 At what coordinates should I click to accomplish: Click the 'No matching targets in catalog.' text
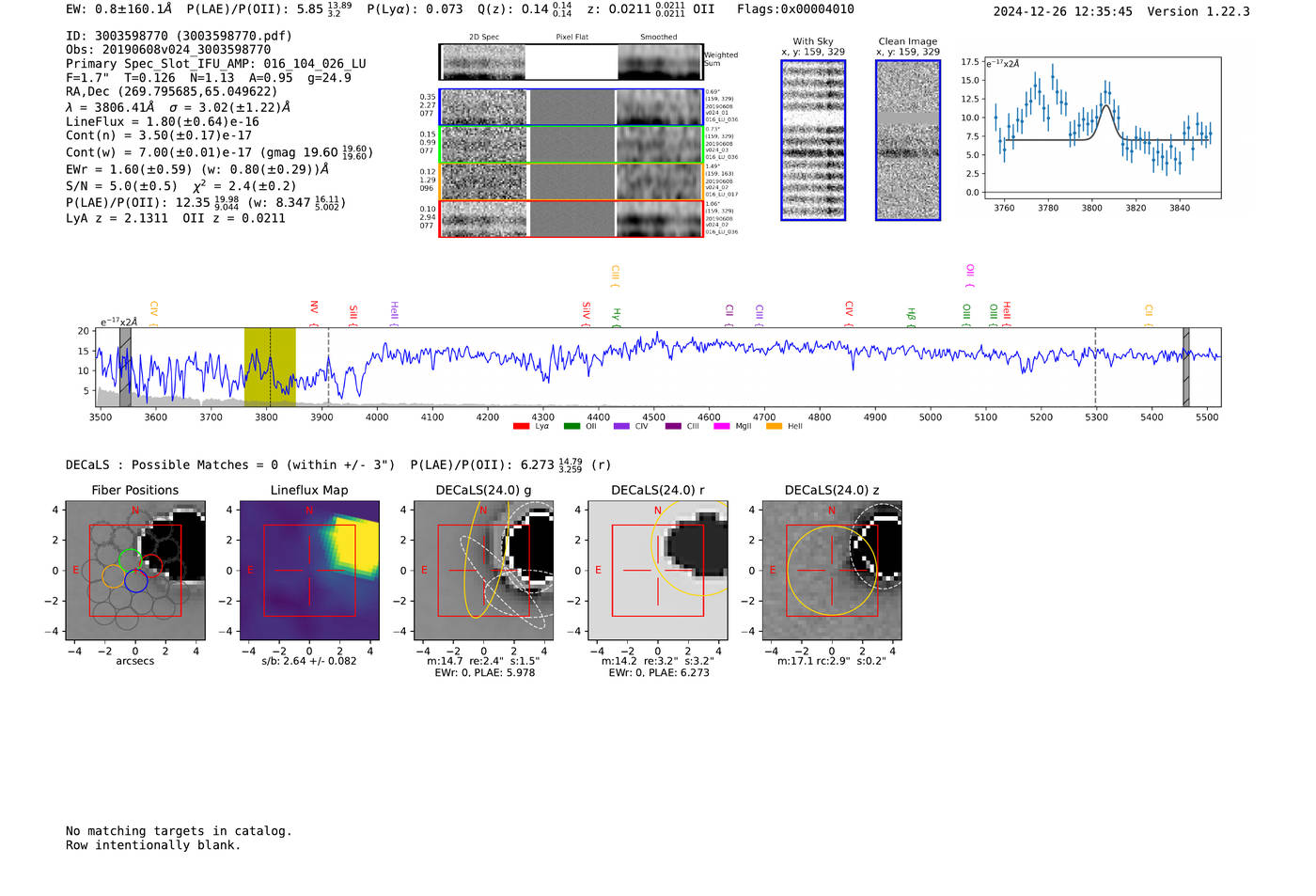[179, 831]
